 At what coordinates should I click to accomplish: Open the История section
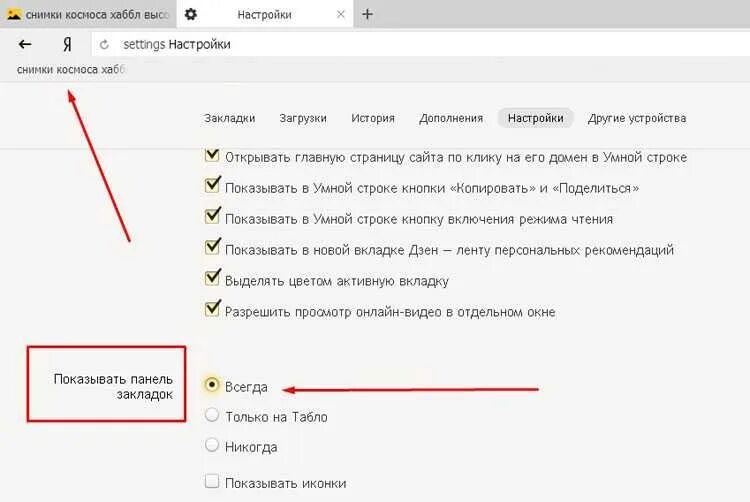click(373, 118)
